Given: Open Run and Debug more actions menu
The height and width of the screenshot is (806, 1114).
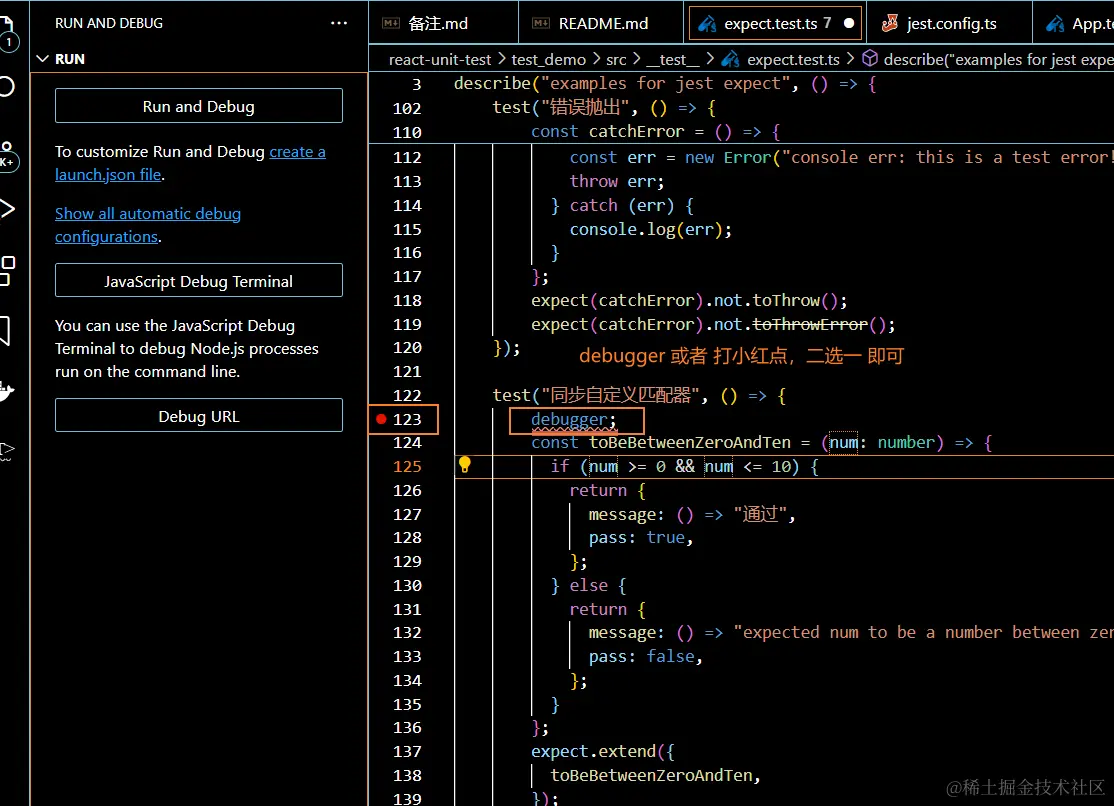Looking at the screenshot, I should tap(339, 23).
